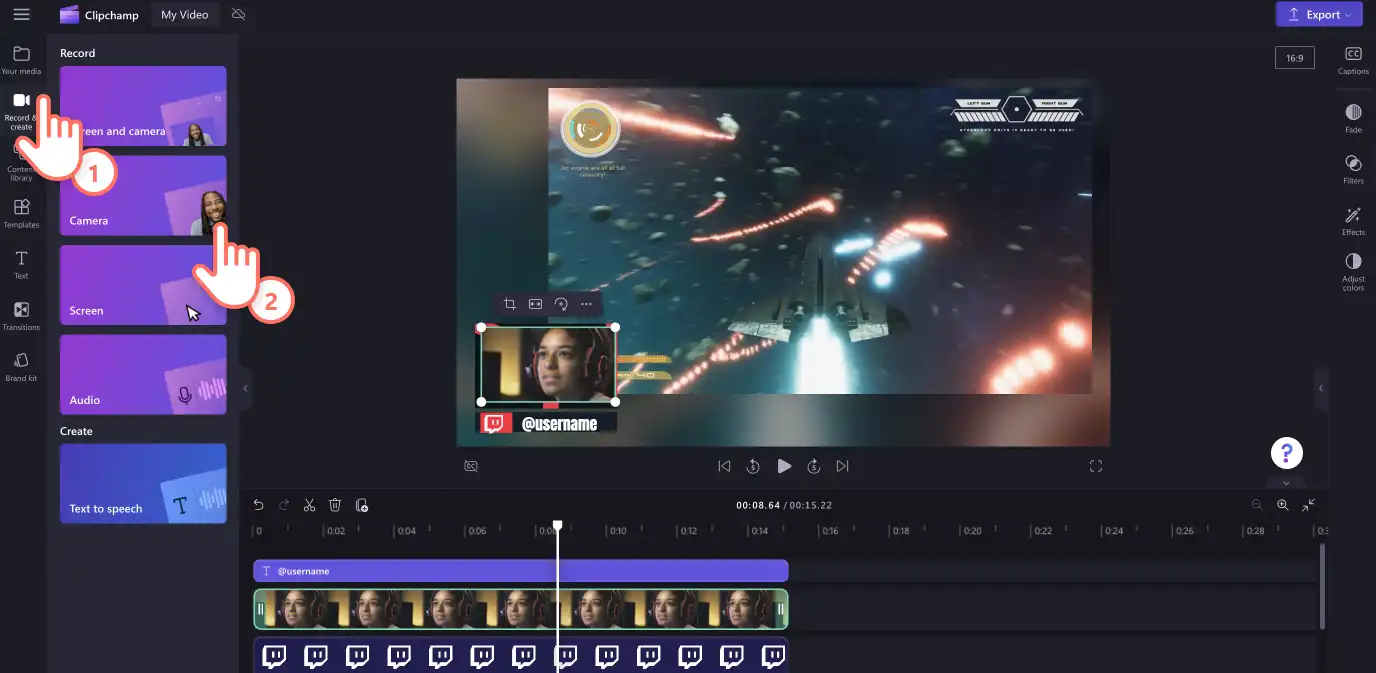Viewport: 1376px width, 673px height.
Task: Open the Fade panel
Action: [x=1353, y=118]
